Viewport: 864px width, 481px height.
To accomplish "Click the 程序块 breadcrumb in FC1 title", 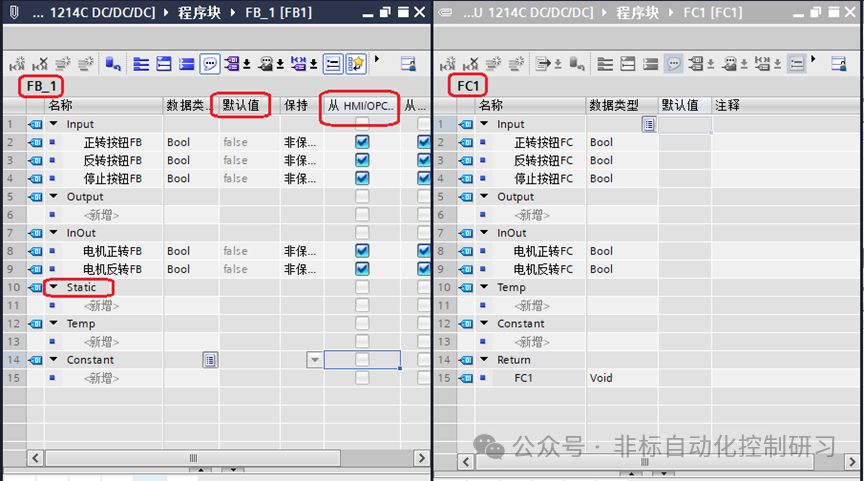I will (x=637, y=12).
